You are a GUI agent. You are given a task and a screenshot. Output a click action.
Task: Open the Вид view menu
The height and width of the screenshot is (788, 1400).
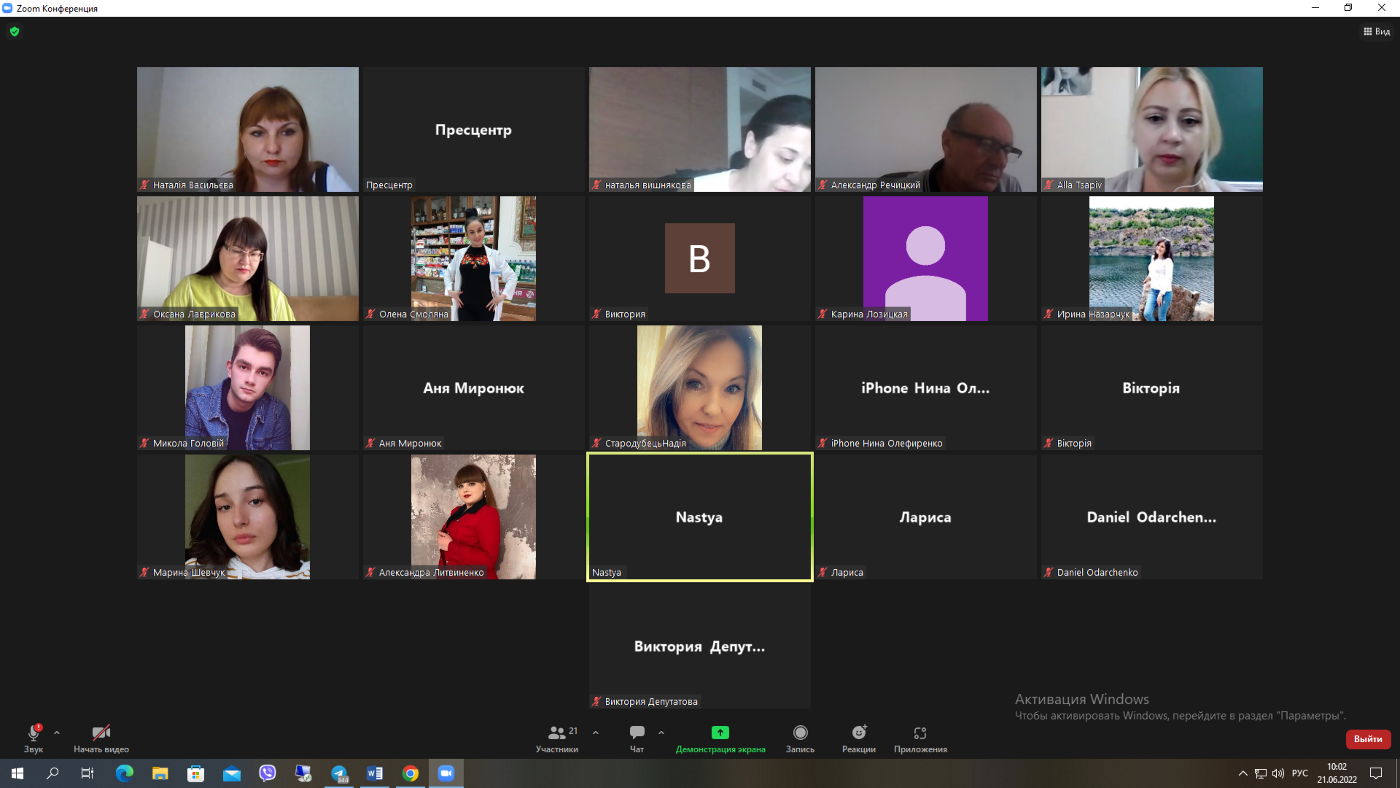tap(1377, 32)
